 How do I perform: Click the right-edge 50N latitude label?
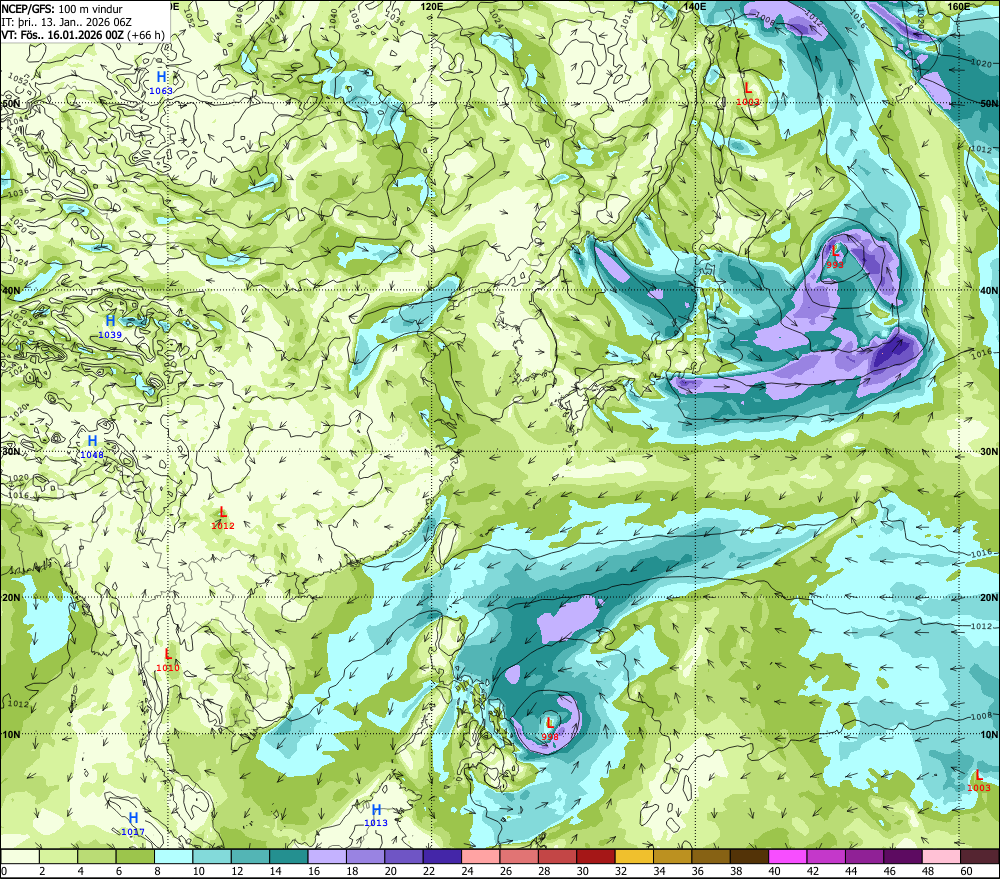989,103
